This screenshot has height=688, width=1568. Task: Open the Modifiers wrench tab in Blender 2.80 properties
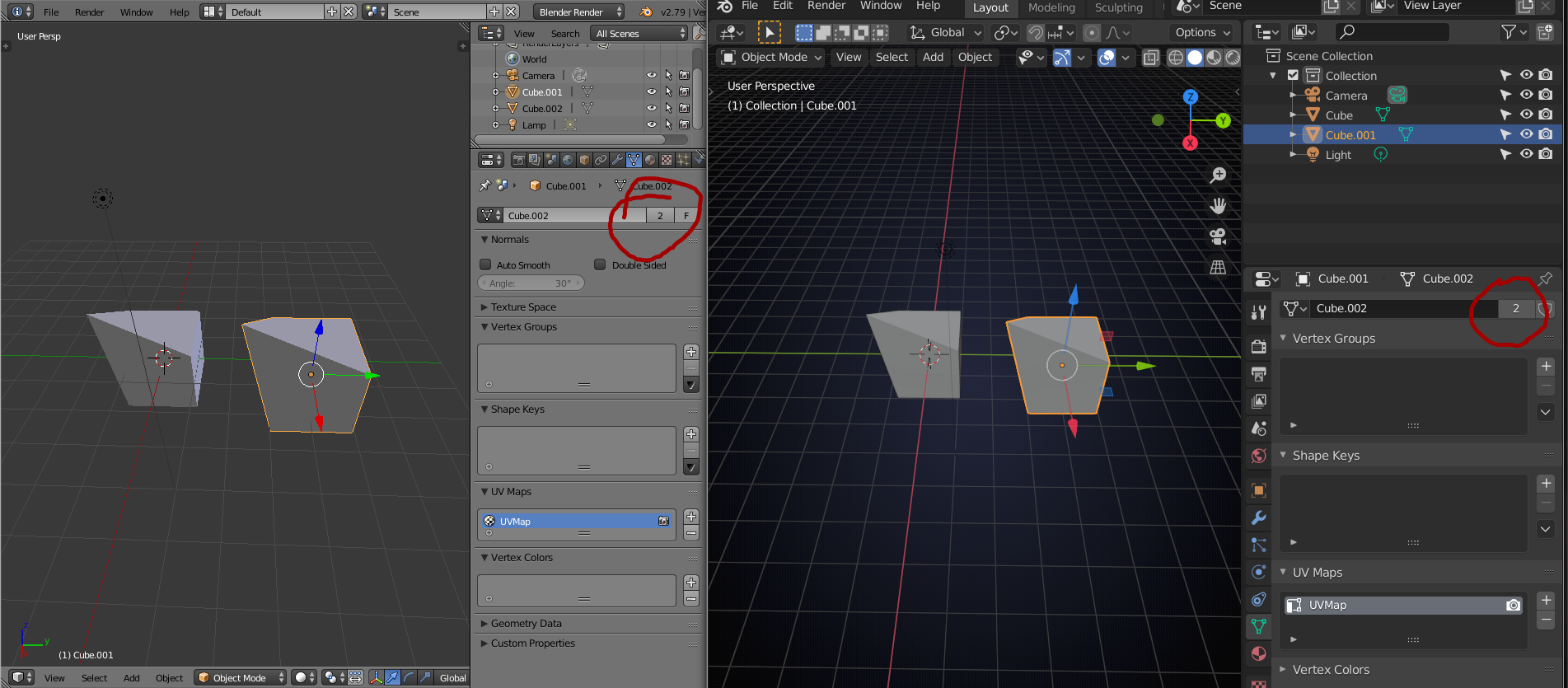click(x=1258, y=518)
